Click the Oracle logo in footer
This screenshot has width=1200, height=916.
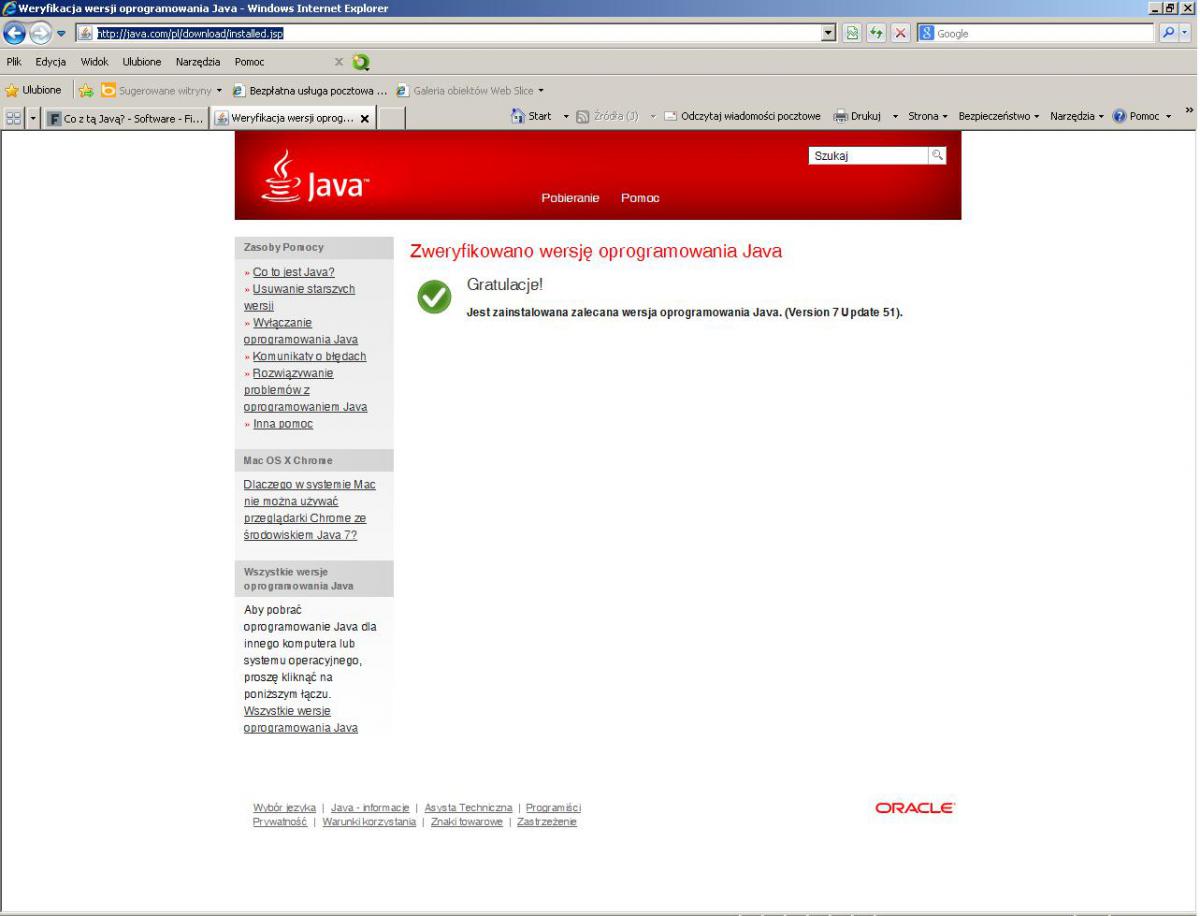point(915,809)
